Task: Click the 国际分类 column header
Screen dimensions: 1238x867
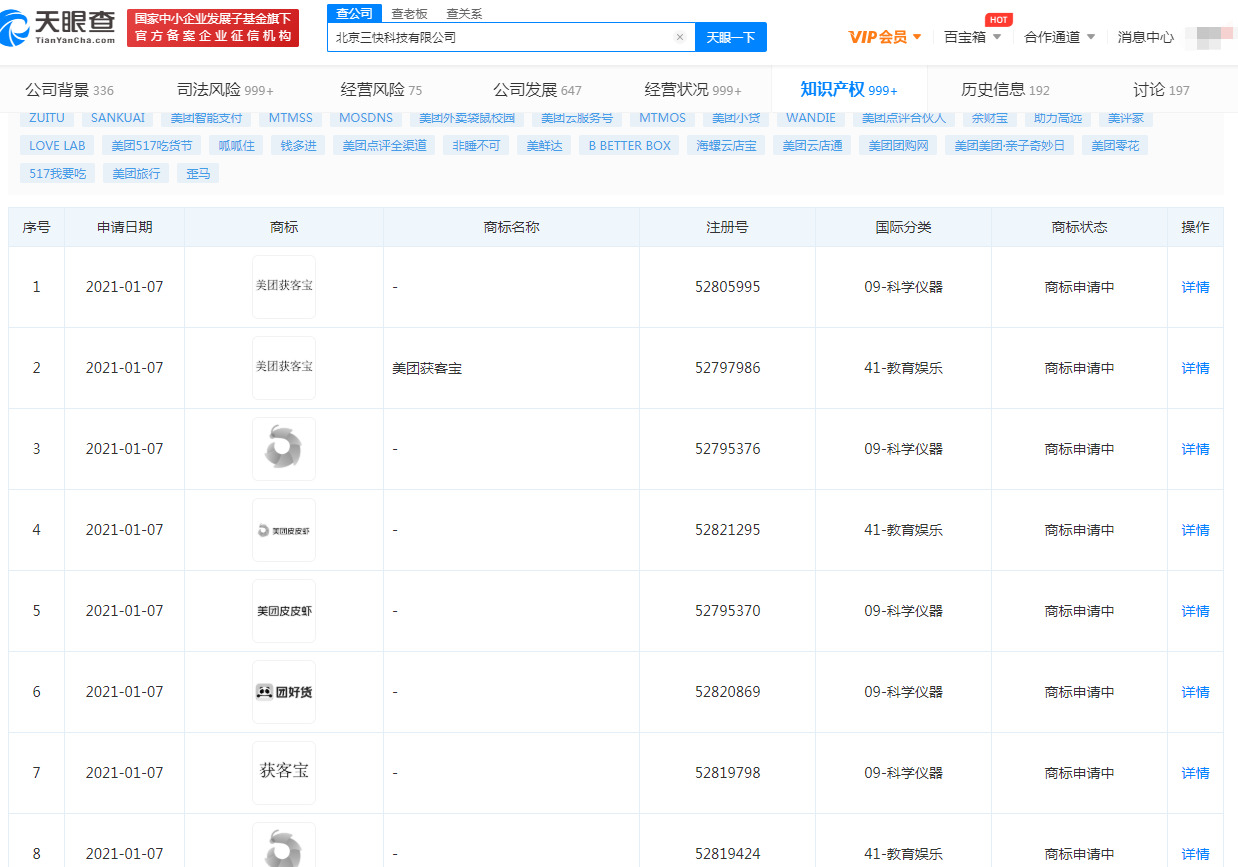Action: click(903, 227)
